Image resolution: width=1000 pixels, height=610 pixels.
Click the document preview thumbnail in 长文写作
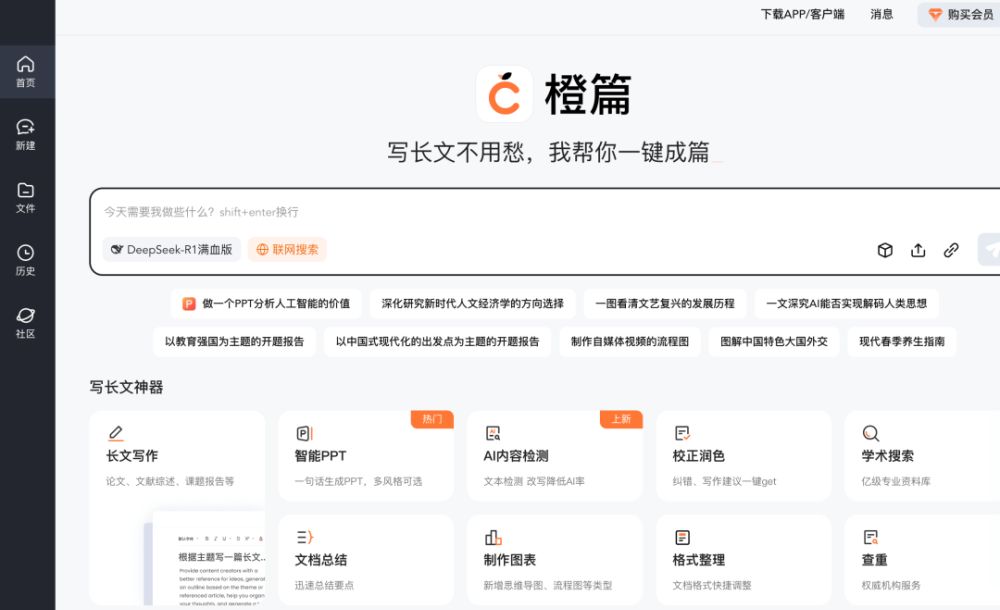click(x=205, y=558)
